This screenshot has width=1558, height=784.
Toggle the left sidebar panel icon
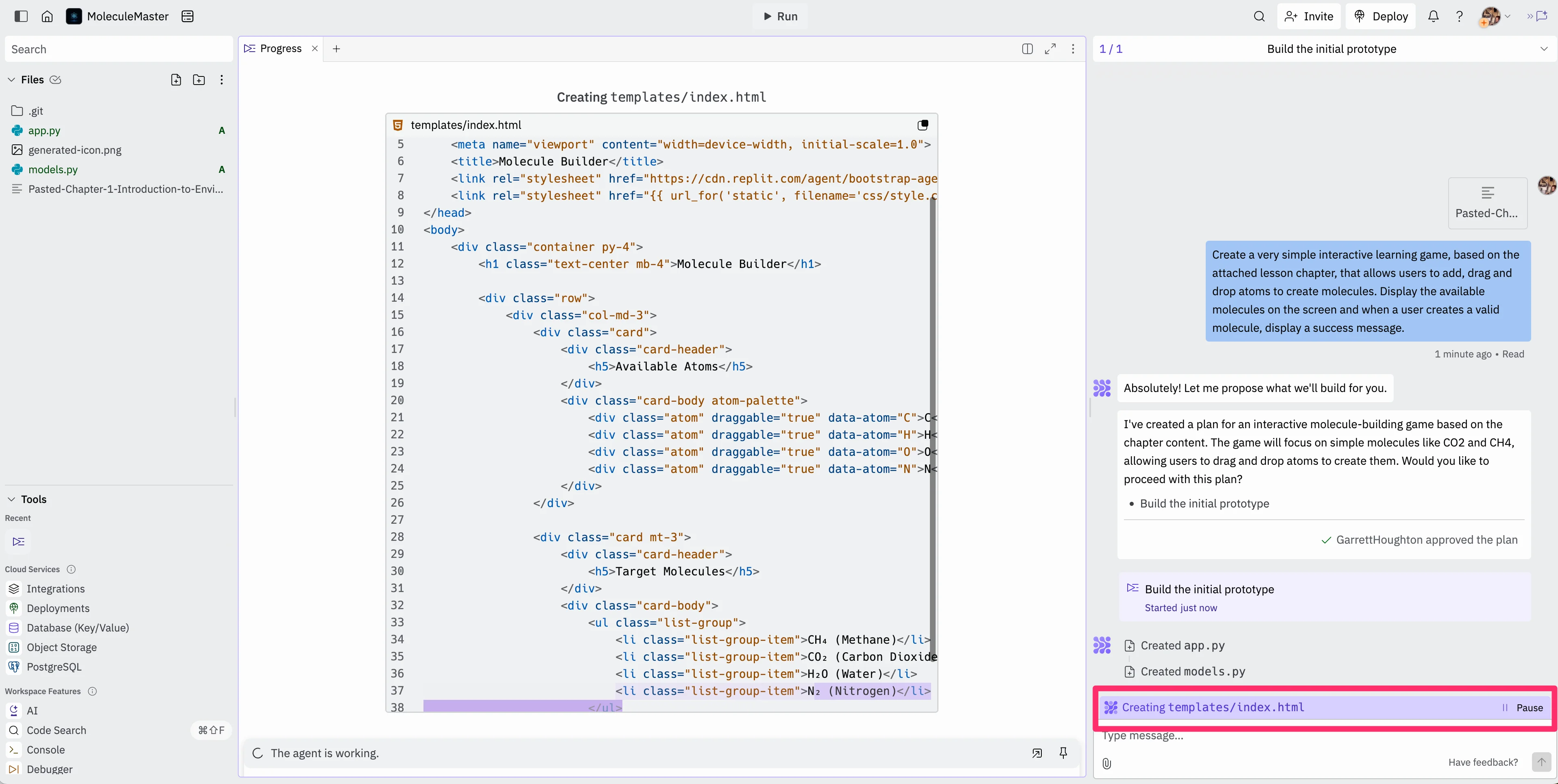tap(21, 16)
